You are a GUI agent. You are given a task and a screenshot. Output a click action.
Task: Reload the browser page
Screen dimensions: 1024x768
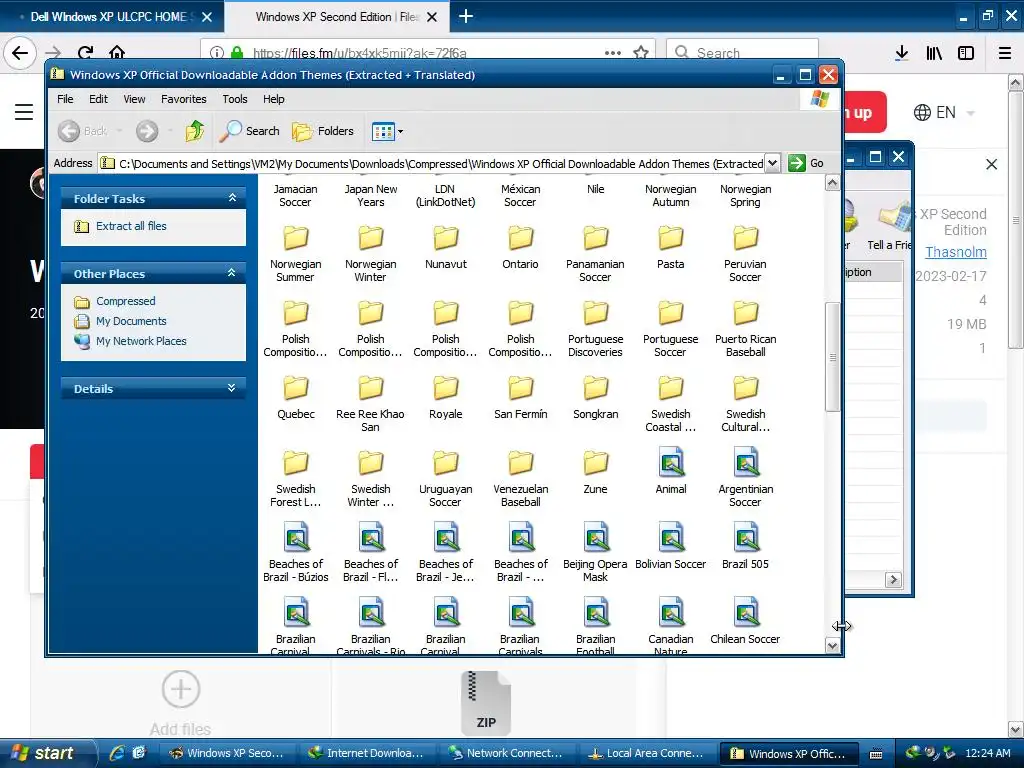(x=85, y=53)
